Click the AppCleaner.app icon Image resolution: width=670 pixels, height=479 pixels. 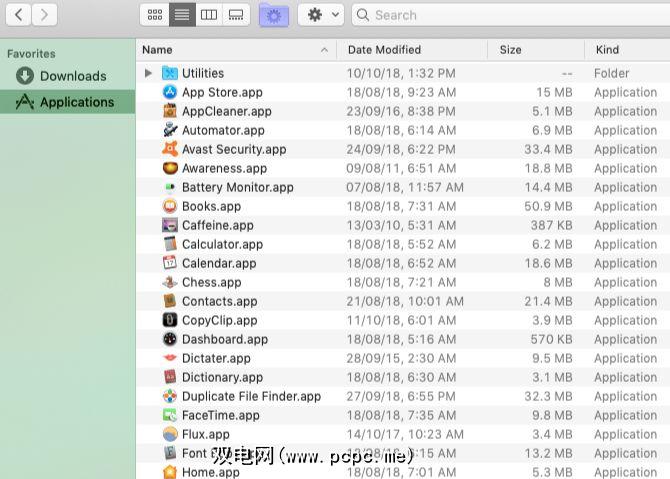[170, 111]
